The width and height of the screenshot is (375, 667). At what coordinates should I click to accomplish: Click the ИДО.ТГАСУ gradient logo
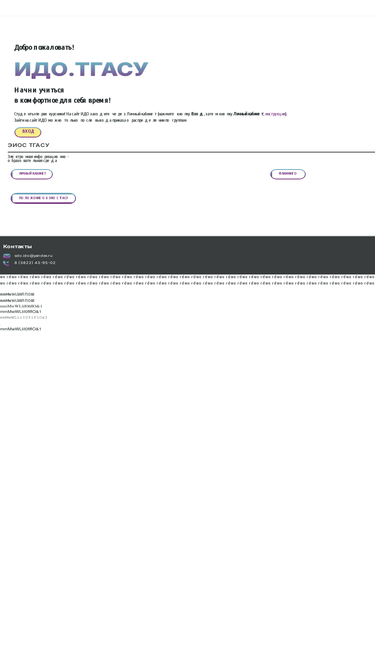[81, 70]
